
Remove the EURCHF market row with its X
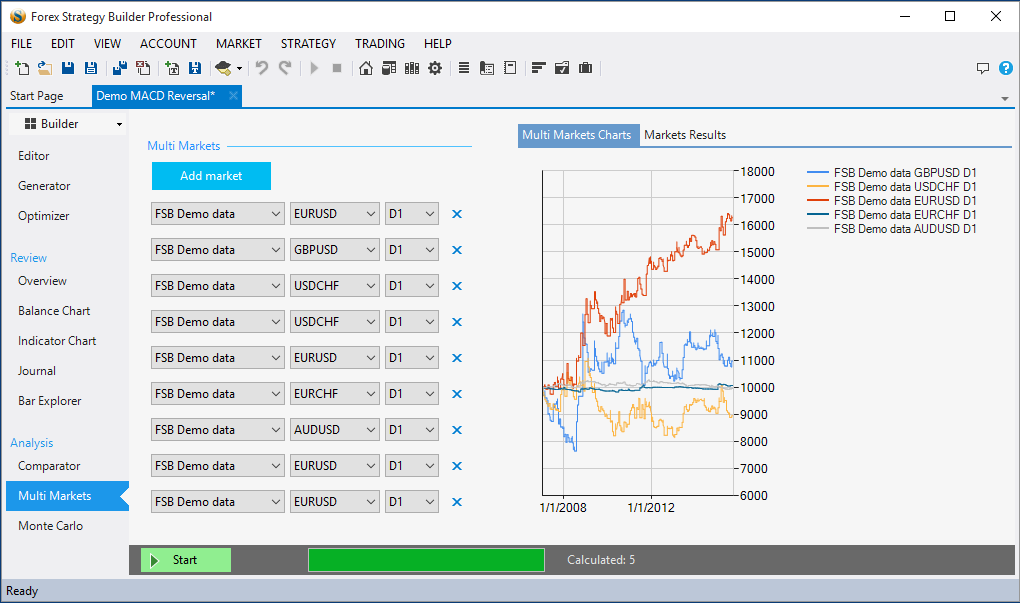tap(457, 394)
